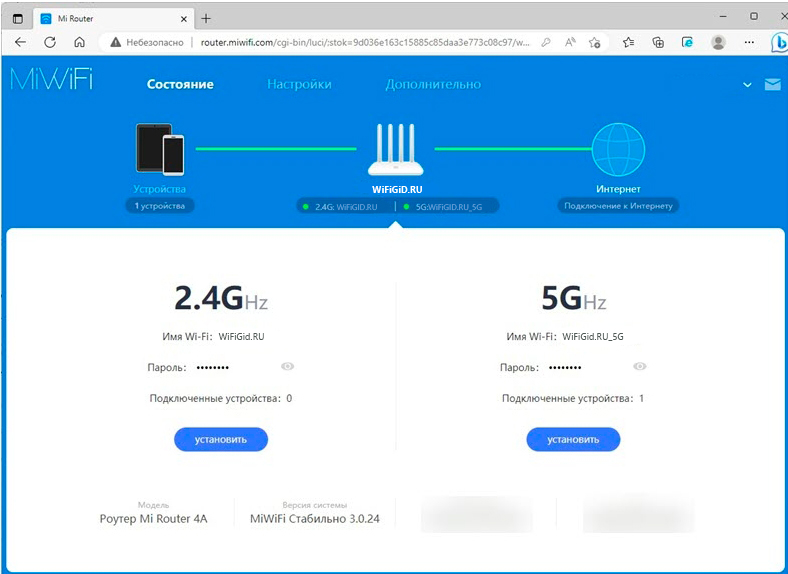The image size is (788, 574).
Task: Open a new browser tab
Action: pos(206,19)
